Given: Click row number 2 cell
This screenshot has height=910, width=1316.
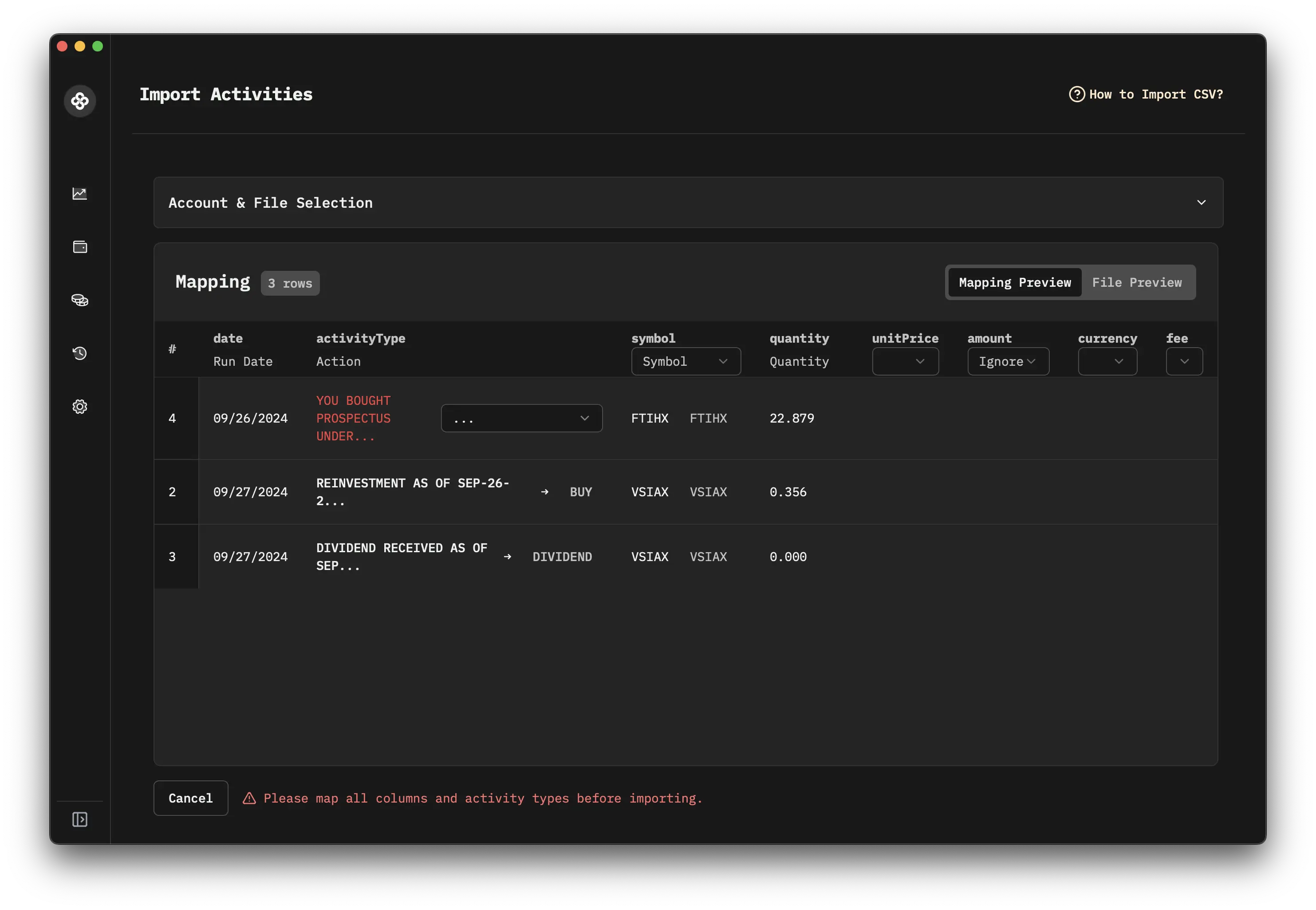Looking at the screenshot, I should tap(172, 491).
